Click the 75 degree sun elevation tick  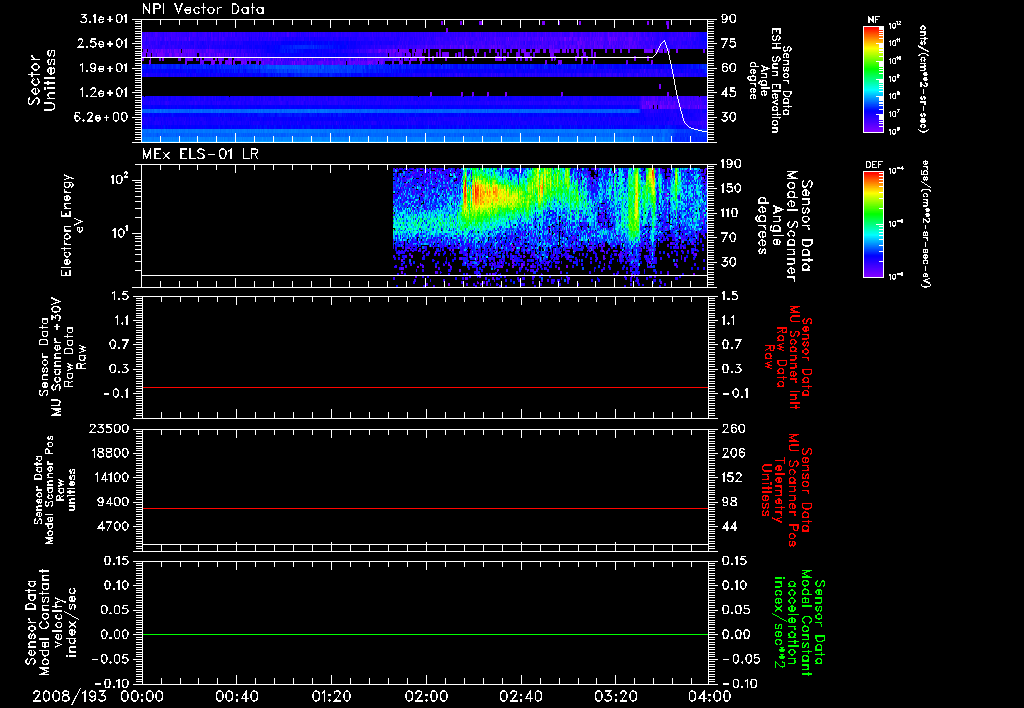click(x=729, y=43)
